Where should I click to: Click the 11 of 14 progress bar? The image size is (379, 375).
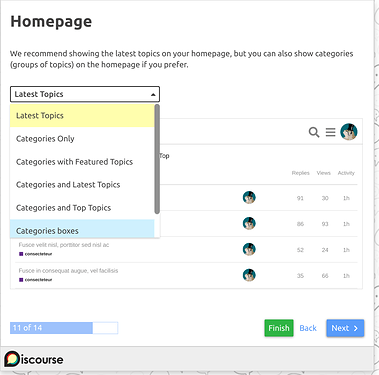[x=64, y=328]
